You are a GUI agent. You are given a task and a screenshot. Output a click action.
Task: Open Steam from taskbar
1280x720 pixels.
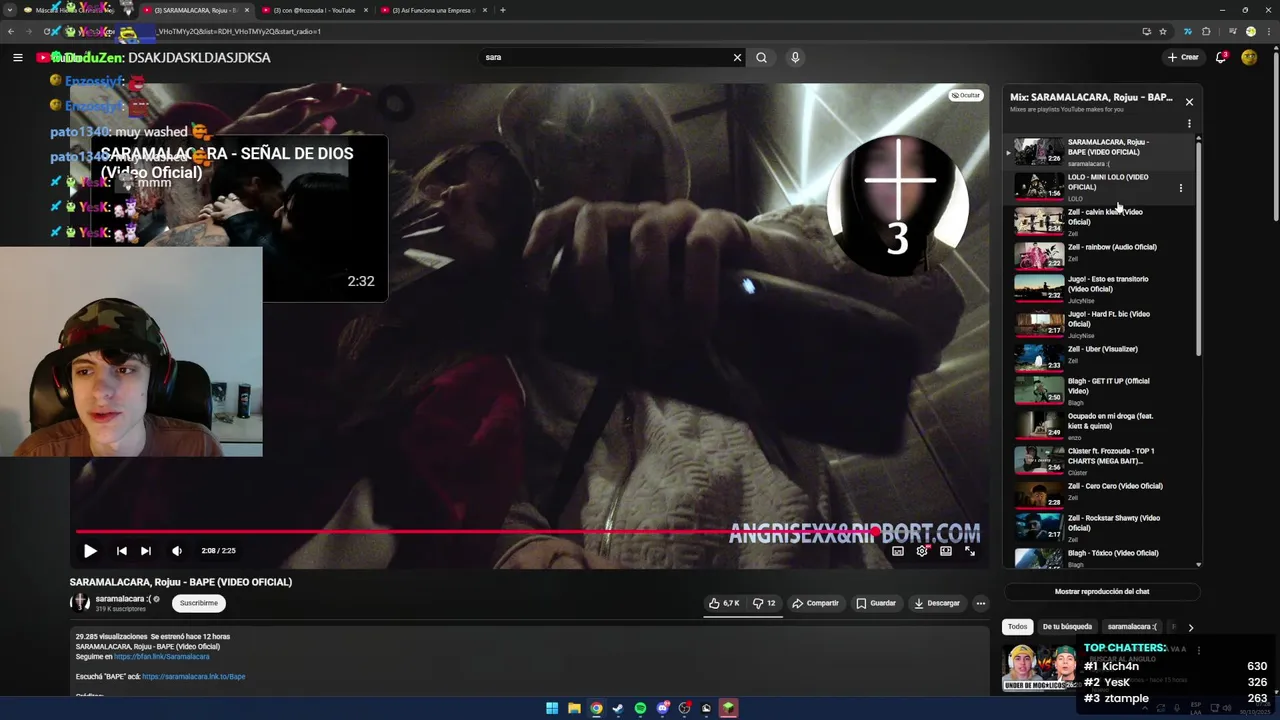tap(618, 708)
